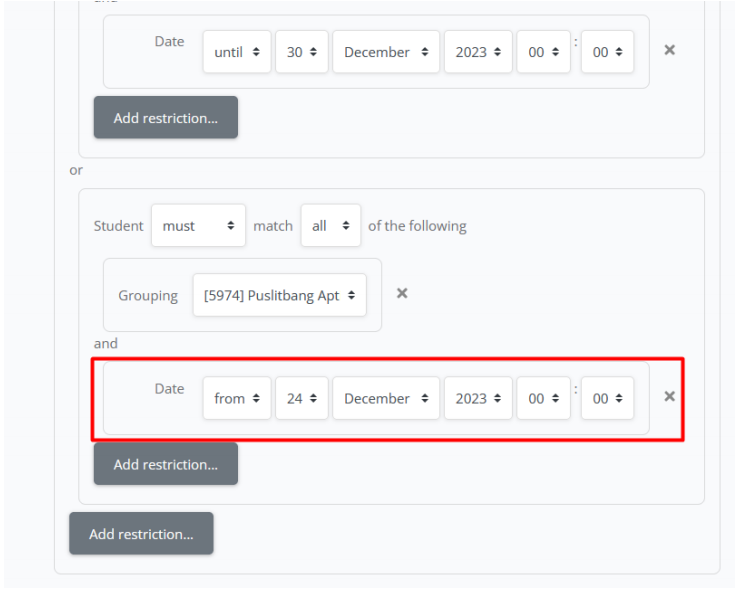Open year dropdown in 'from' date row
The image size is (745, 598).
pos(478,398)
